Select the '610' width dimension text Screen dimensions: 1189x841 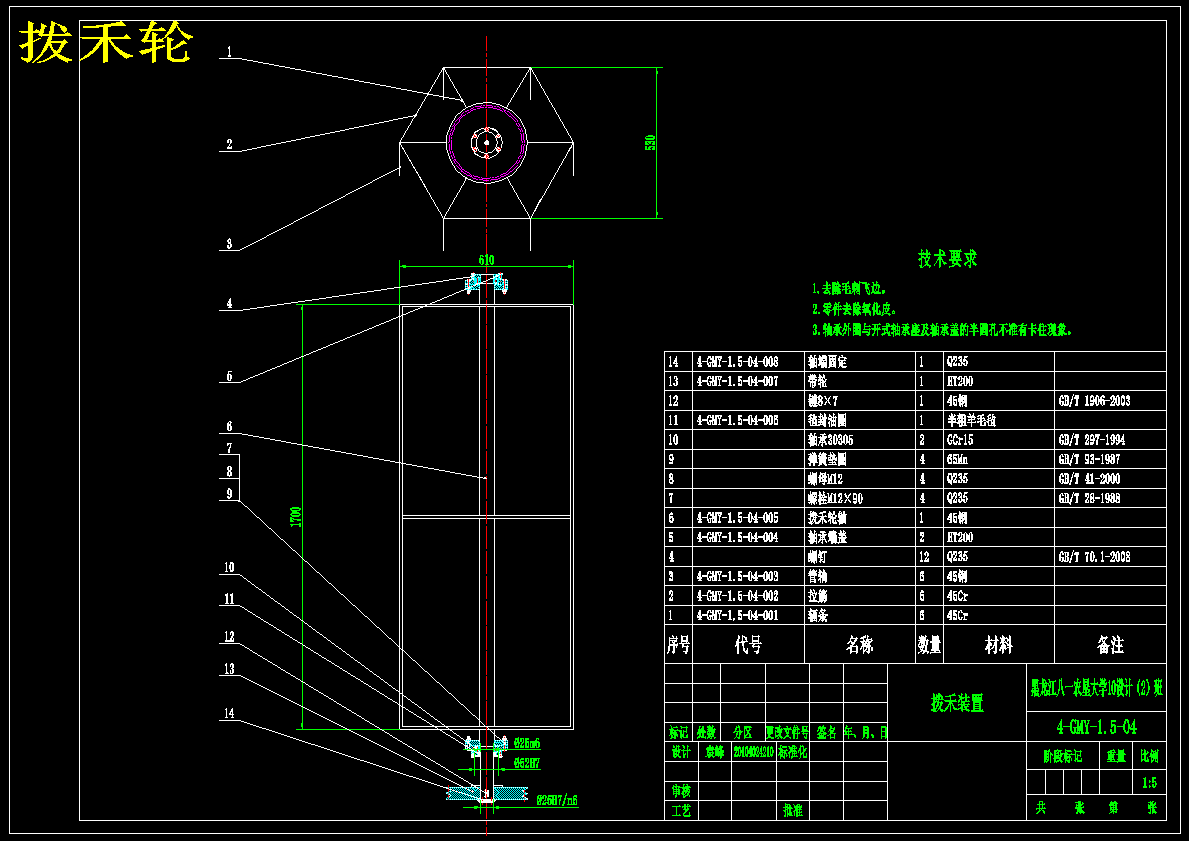pos(486,259)
